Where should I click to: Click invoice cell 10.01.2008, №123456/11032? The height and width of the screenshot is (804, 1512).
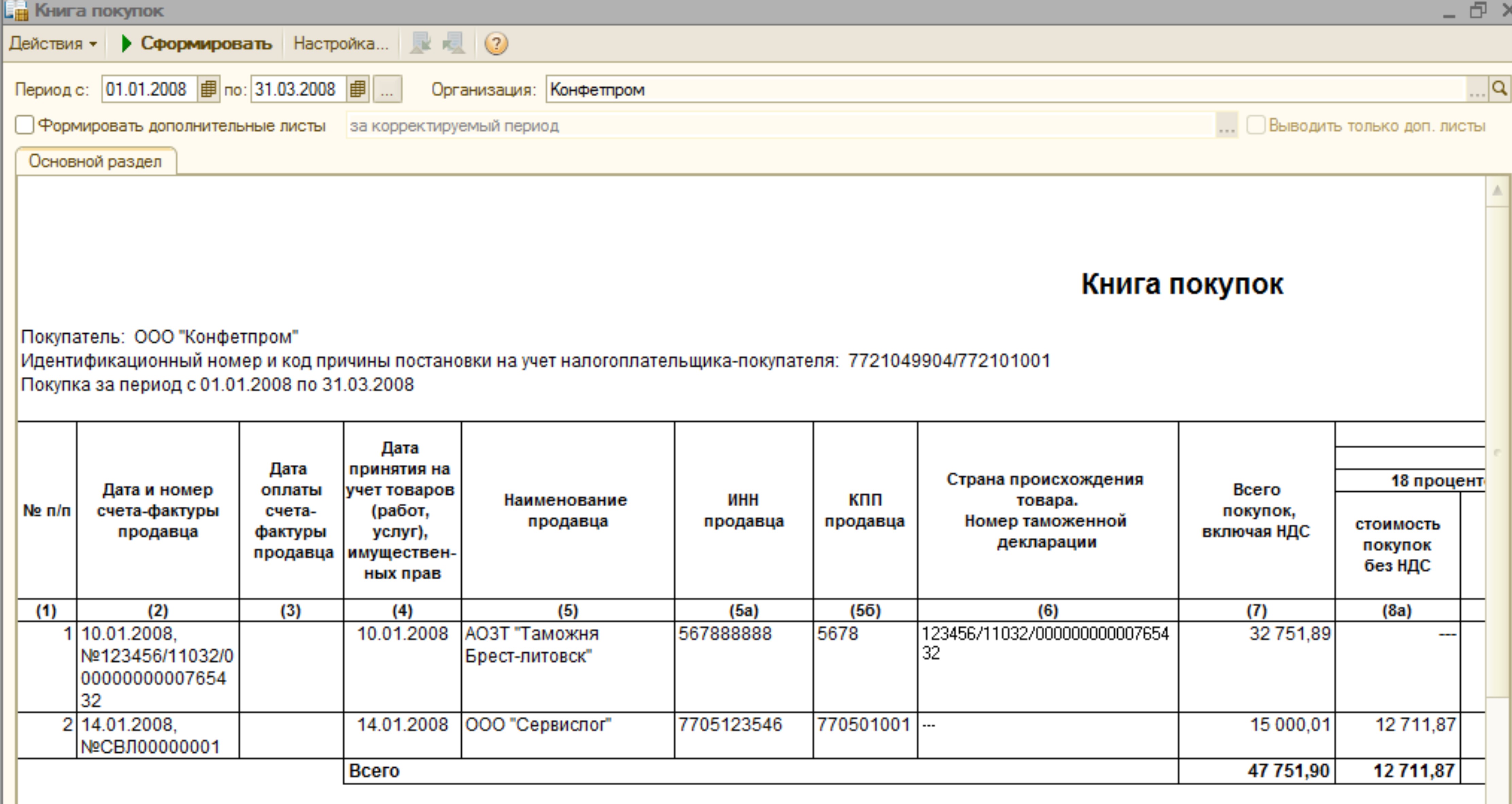(x=158, y=667)
